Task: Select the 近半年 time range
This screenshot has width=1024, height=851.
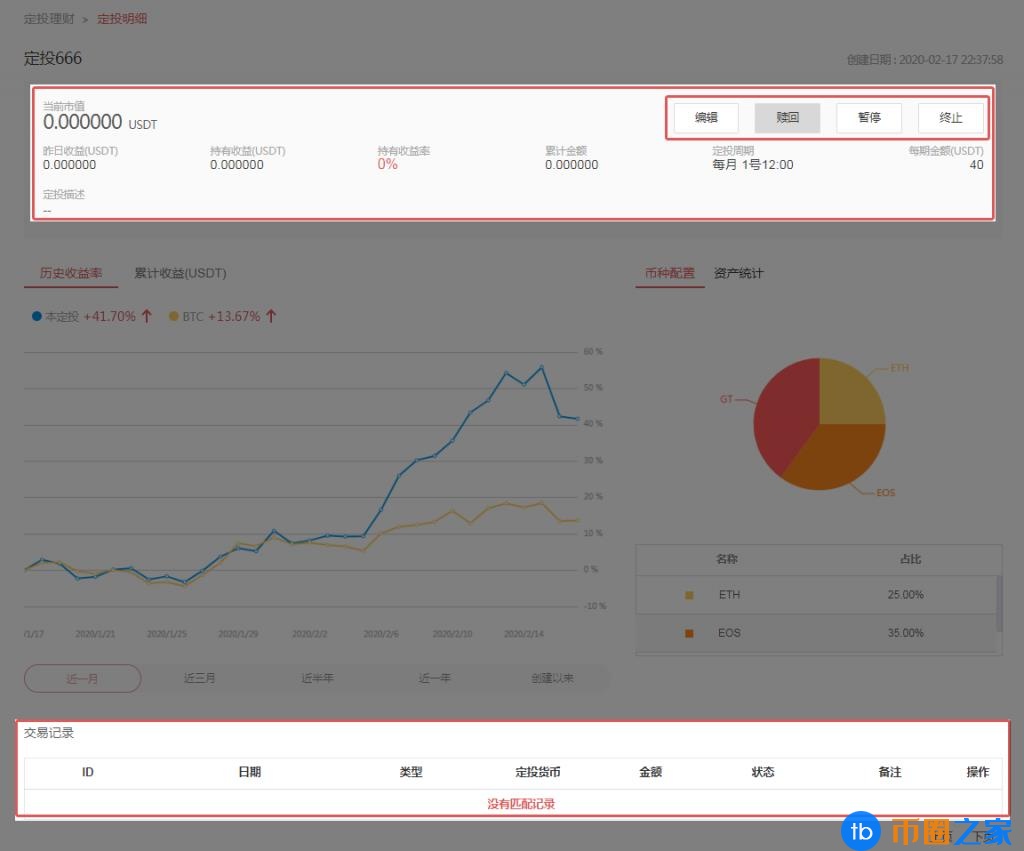Action: 318,678
